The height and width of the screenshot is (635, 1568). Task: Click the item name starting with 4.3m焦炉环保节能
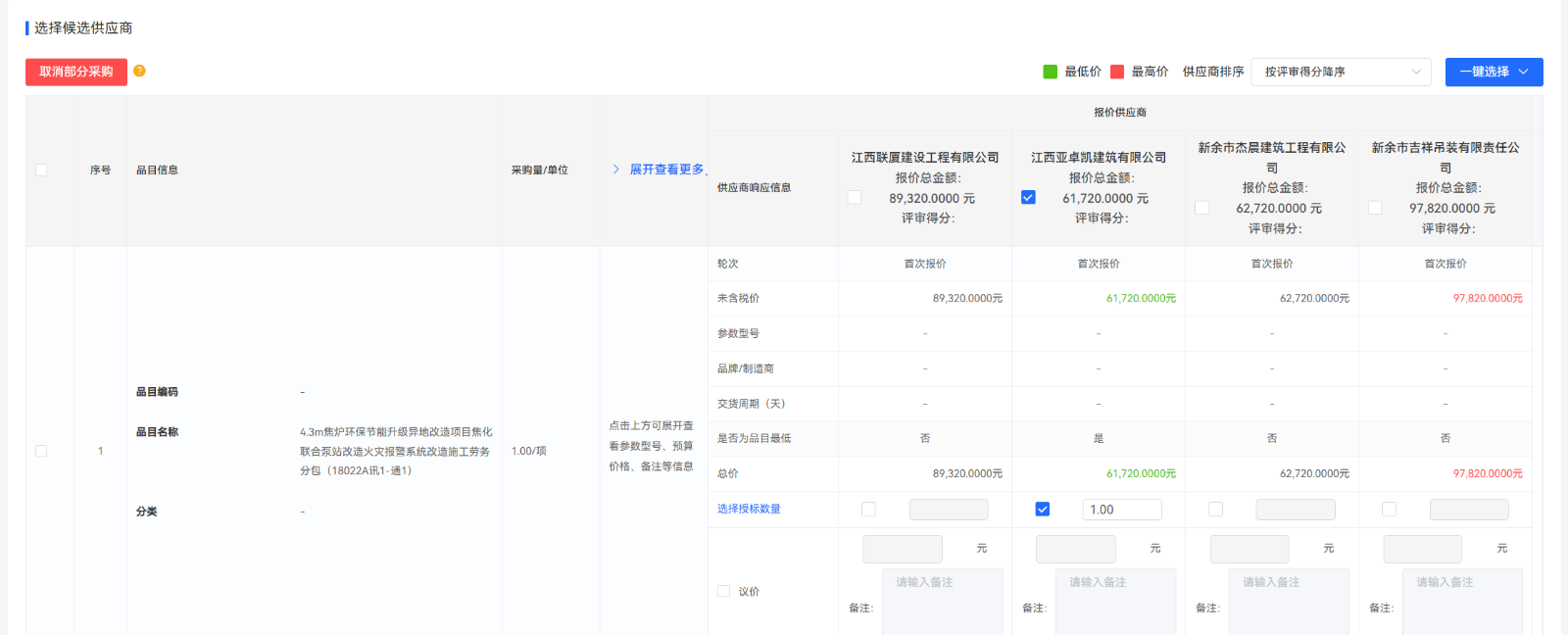coord(396,451)
